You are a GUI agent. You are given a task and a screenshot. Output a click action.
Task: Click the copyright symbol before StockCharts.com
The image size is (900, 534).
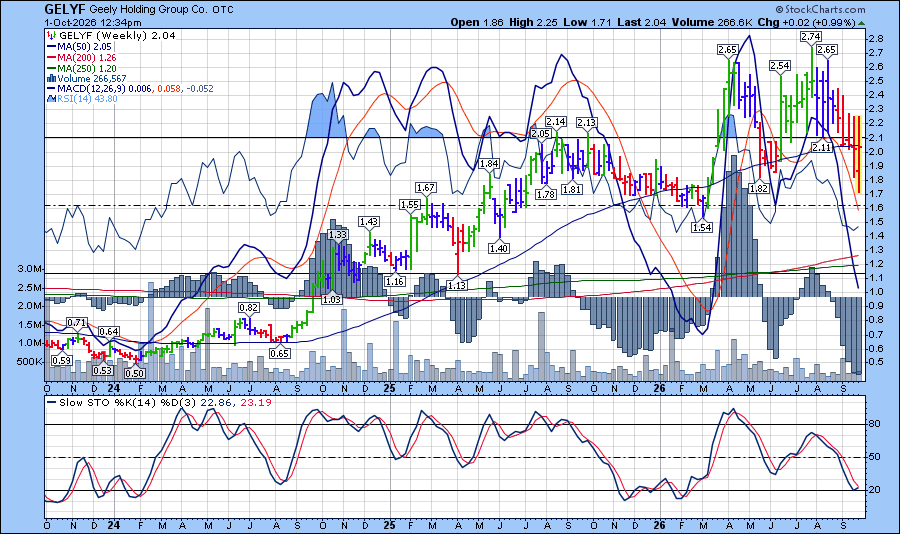click(779, 9)
